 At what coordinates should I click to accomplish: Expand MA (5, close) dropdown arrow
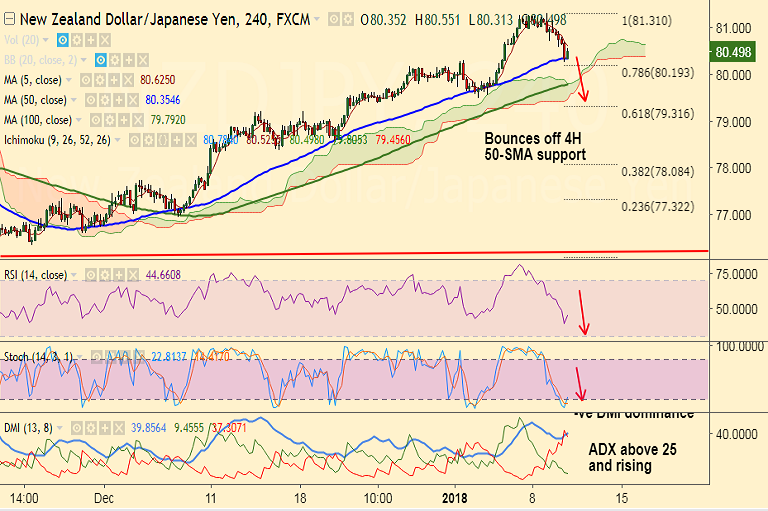coord(69,80)
